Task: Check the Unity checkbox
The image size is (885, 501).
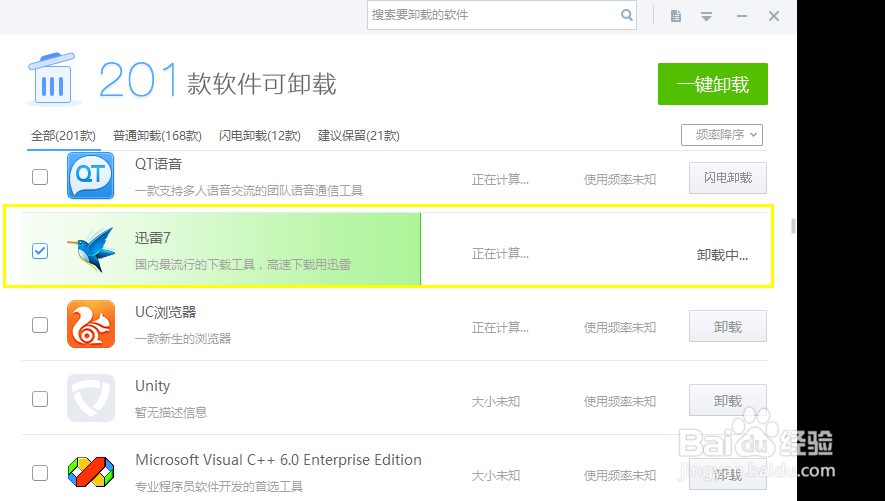Action: click(x=40, y=399)
